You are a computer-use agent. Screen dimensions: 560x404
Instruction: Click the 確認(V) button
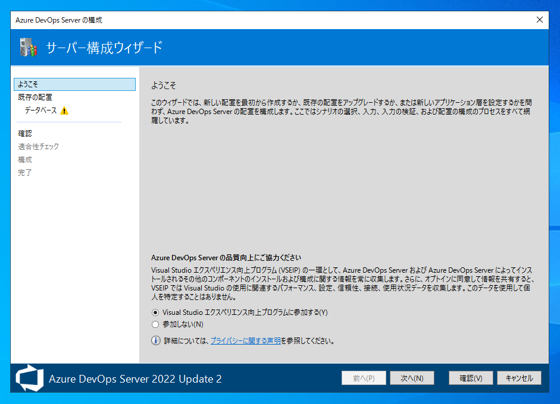coord(471,378)
